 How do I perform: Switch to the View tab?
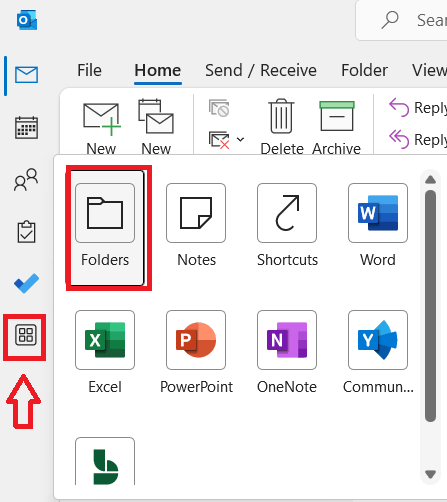pos(429,70)
